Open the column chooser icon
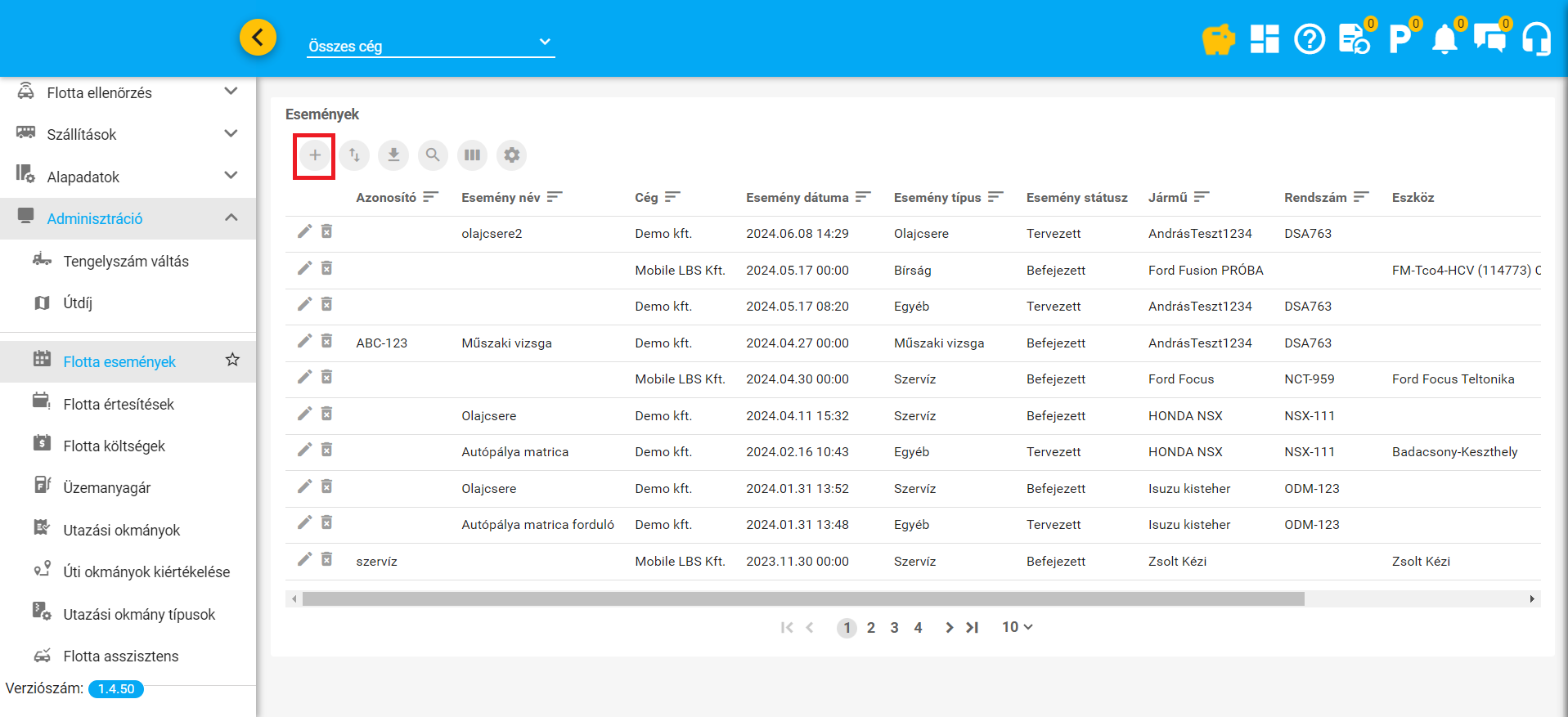Viewport: 1568px width, 717px height. (x=472, y=155)
